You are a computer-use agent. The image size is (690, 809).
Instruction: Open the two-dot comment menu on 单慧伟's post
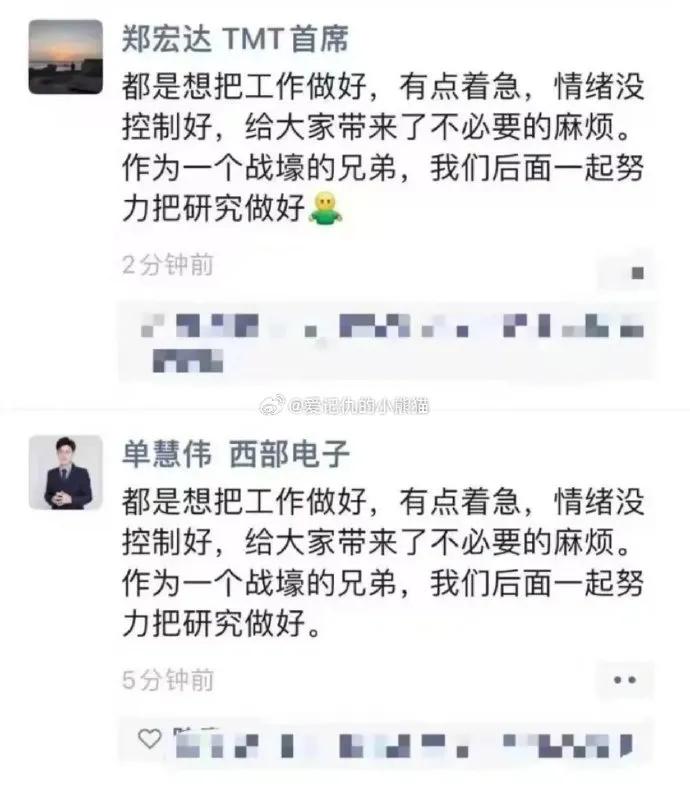tap(624, 680)
